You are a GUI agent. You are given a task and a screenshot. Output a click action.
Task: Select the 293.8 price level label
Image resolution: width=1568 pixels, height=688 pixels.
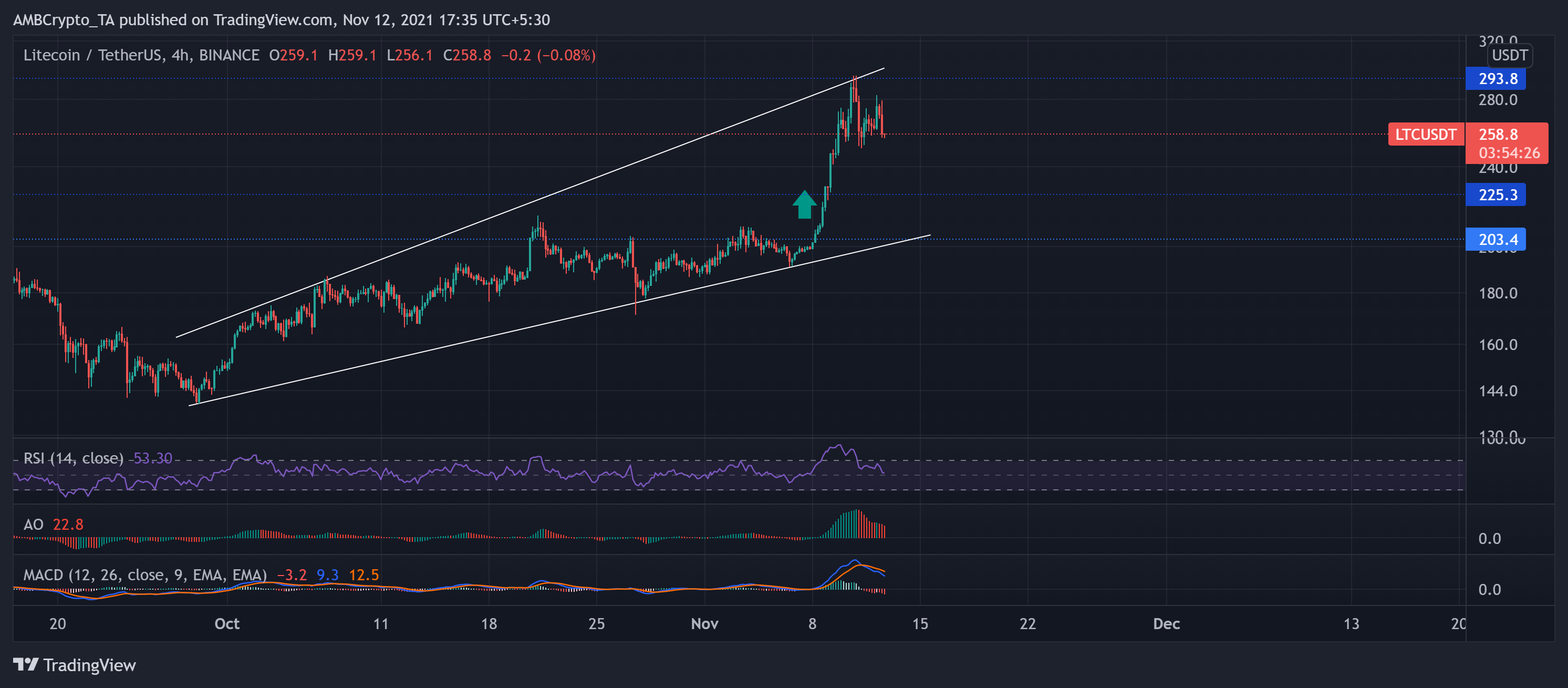[x=1496, y=78]
